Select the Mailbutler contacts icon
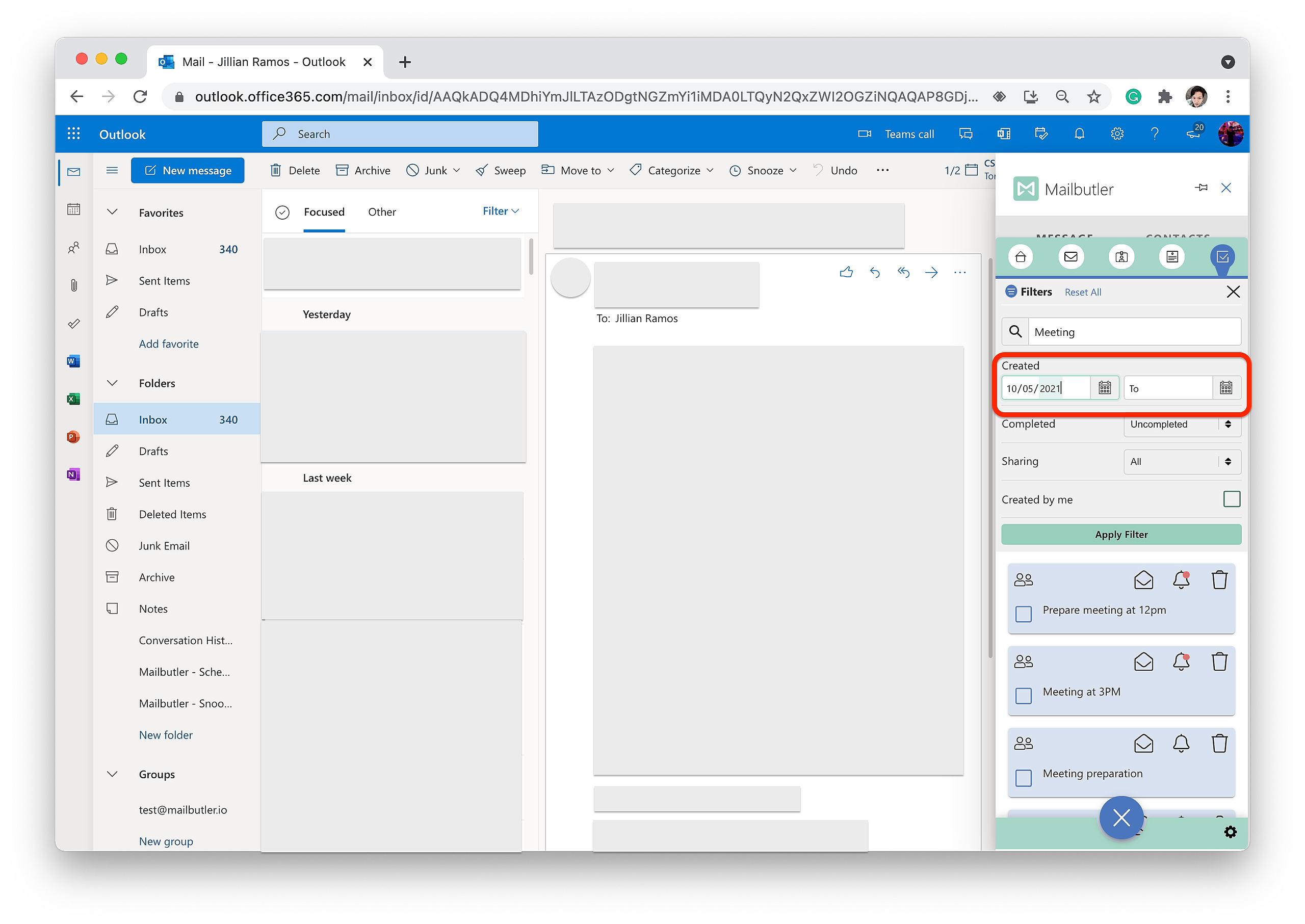This screenshot has height=924, width=1305. 1122,257
